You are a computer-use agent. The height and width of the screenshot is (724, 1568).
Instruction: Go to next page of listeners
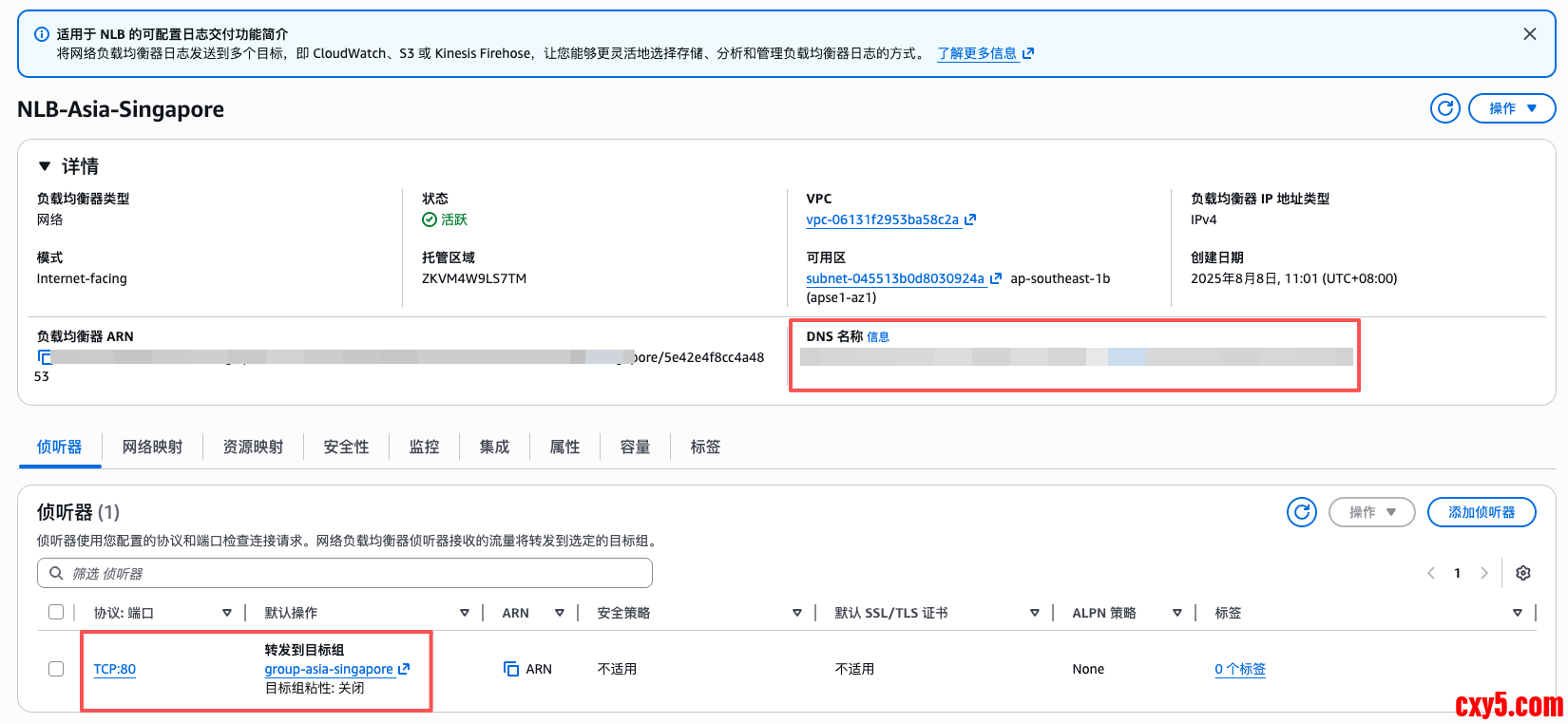(1484, 573)
